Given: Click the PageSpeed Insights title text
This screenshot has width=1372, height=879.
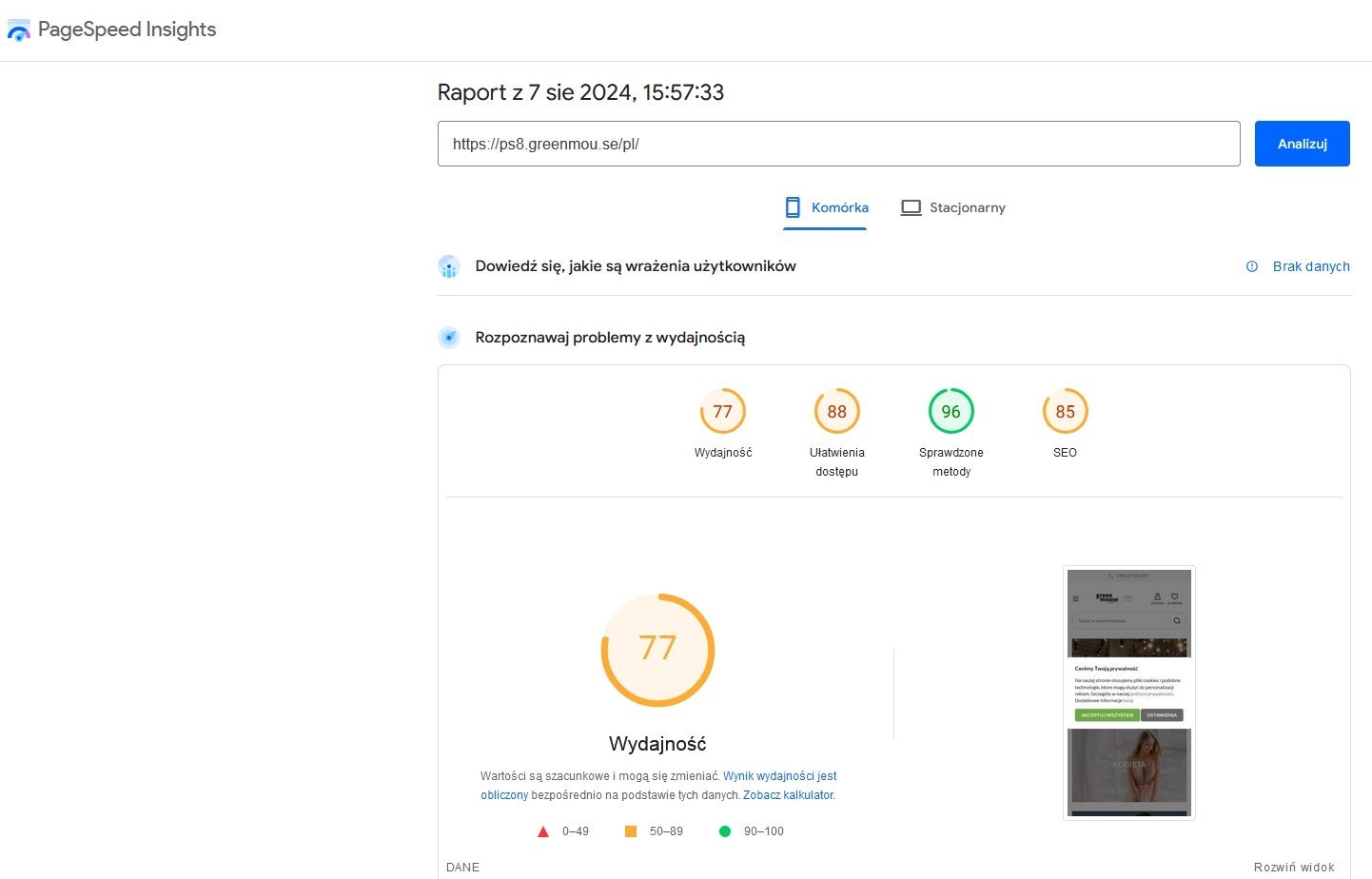Looking at the screenshot, I should [x=127, y=29].
